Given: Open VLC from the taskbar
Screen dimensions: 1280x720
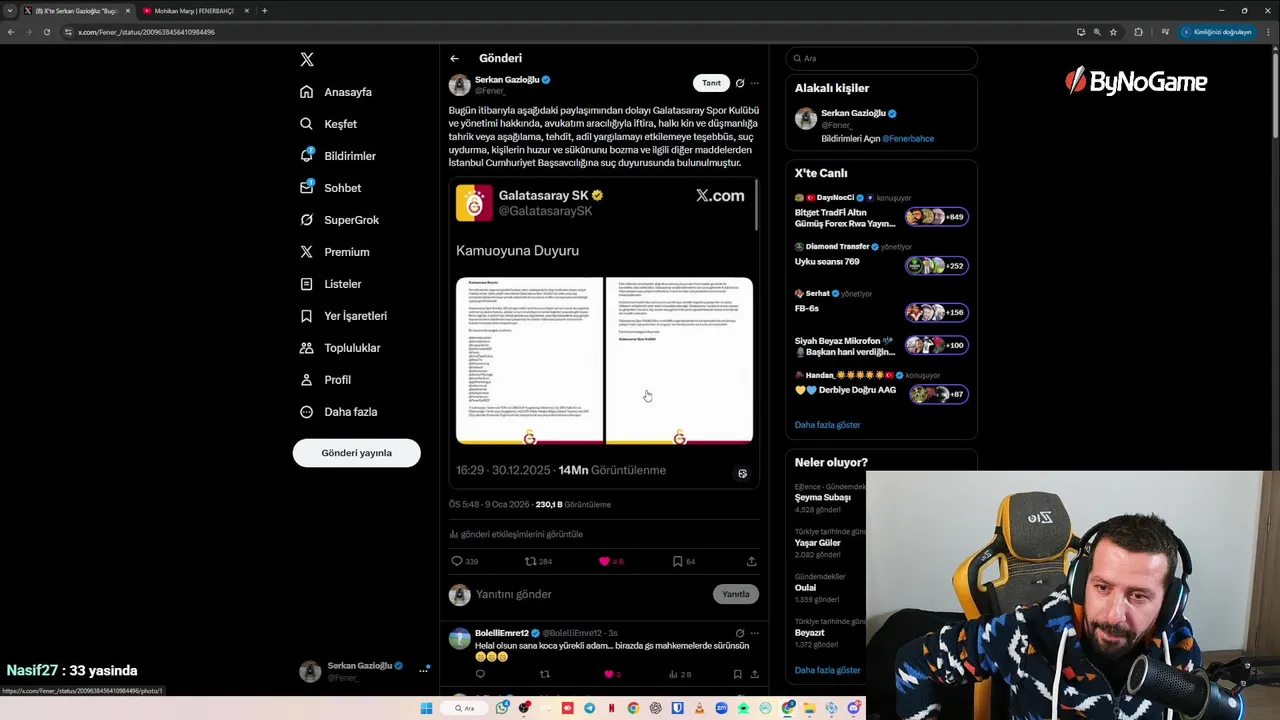Looking at the screenshot, I should point(698,708).
